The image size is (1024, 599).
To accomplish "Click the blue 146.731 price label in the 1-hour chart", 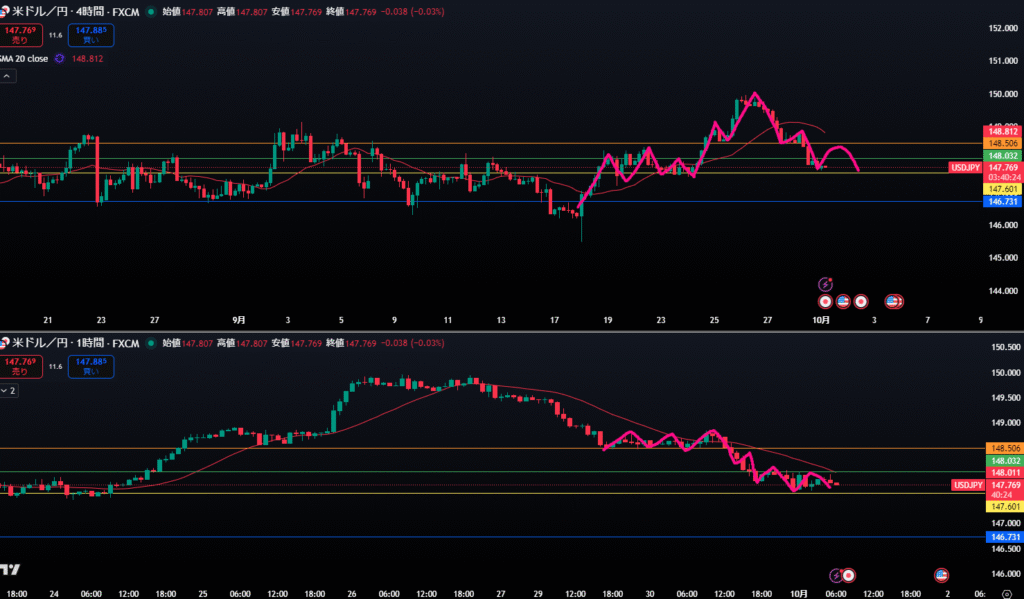I will coord(1003,537).
